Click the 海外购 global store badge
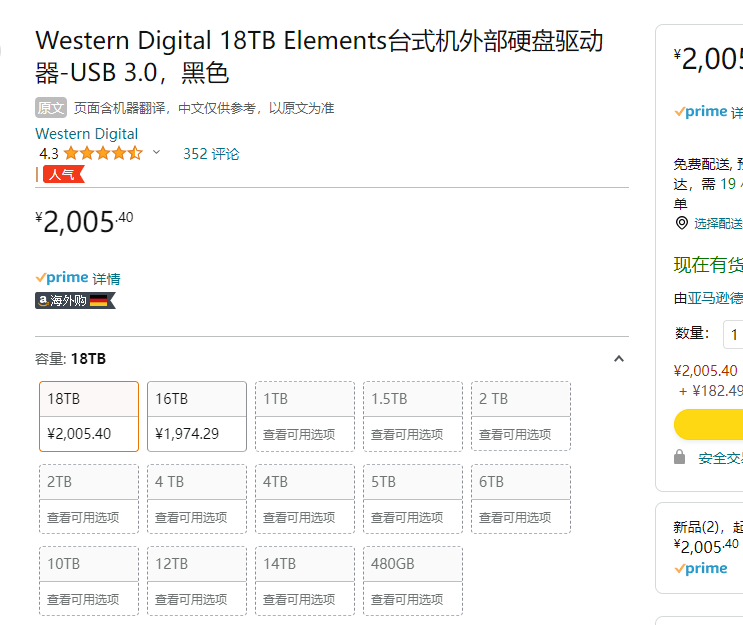Image resolution: width=743 pixels, height=625 pixels. (75, 300)
